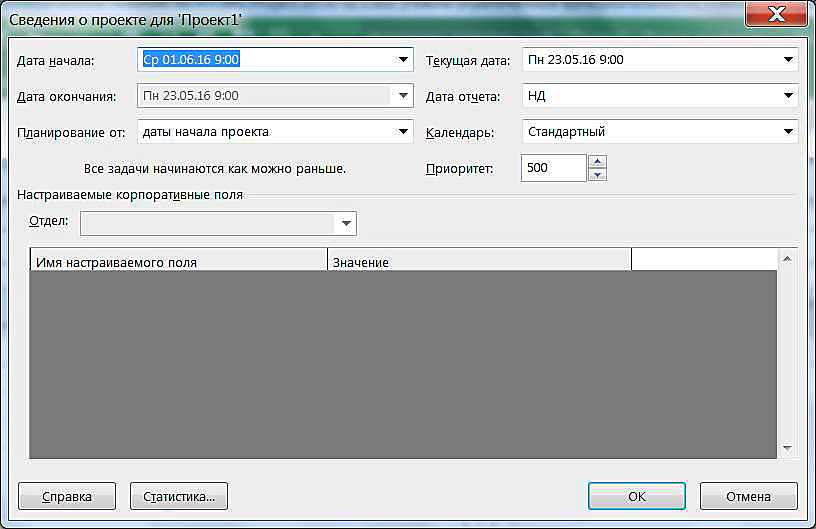The image size is (816, 529).
Task: Expand the Дата отчета dropdown
Action: click(788, 96)
